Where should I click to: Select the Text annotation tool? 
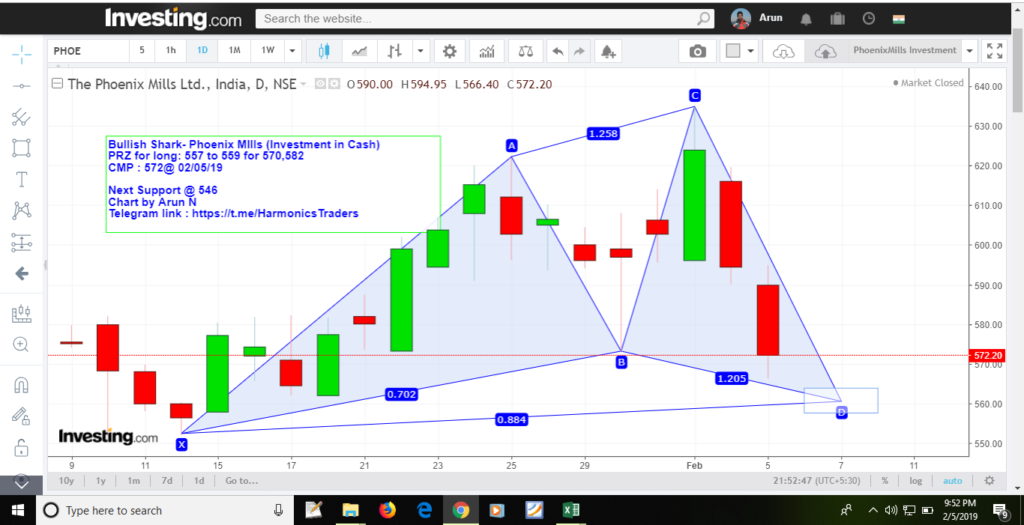click(20, 180)
